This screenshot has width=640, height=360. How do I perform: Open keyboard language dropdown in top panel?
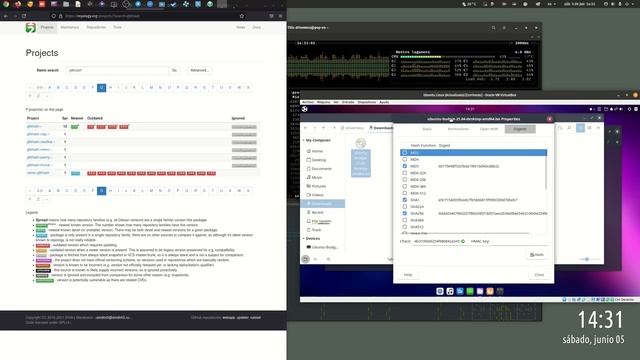point(551,4)
